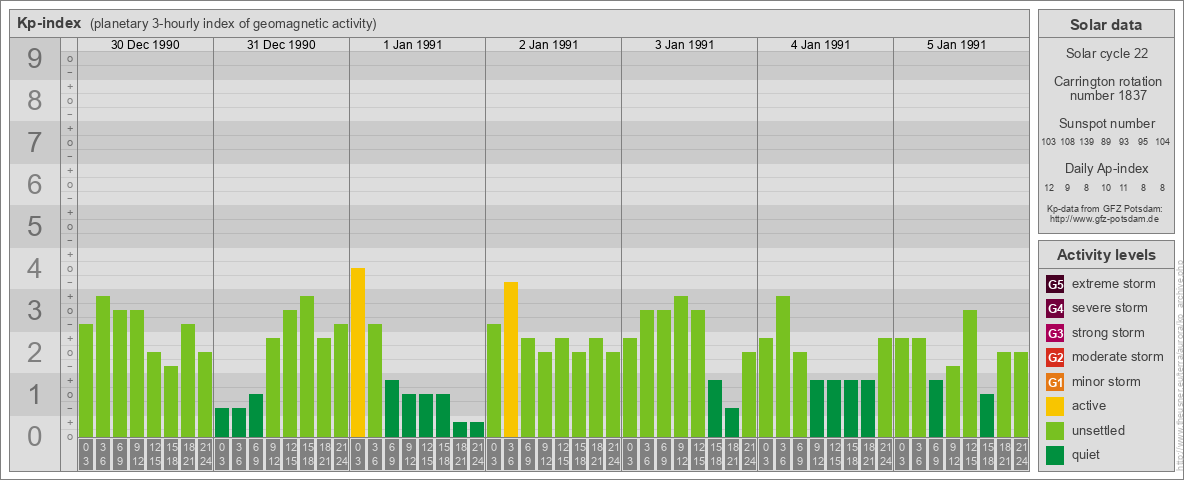This screenshot has height=480, width=1184.
Task: Click the '12 15' time label under 2 Jan 1991
Action: tap(562, 455)
